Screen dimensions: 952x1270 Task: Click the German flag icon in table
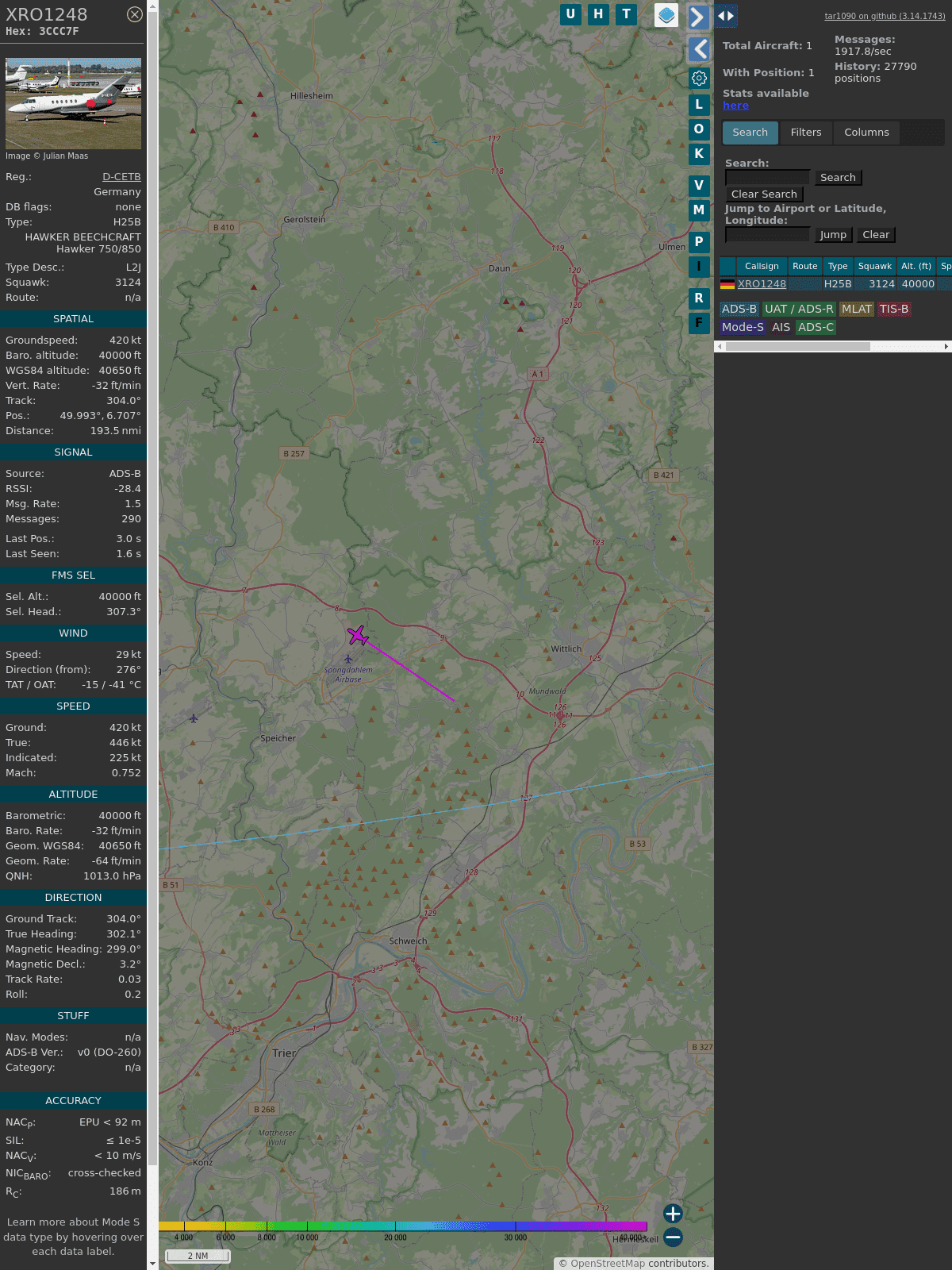pos(727,284)
